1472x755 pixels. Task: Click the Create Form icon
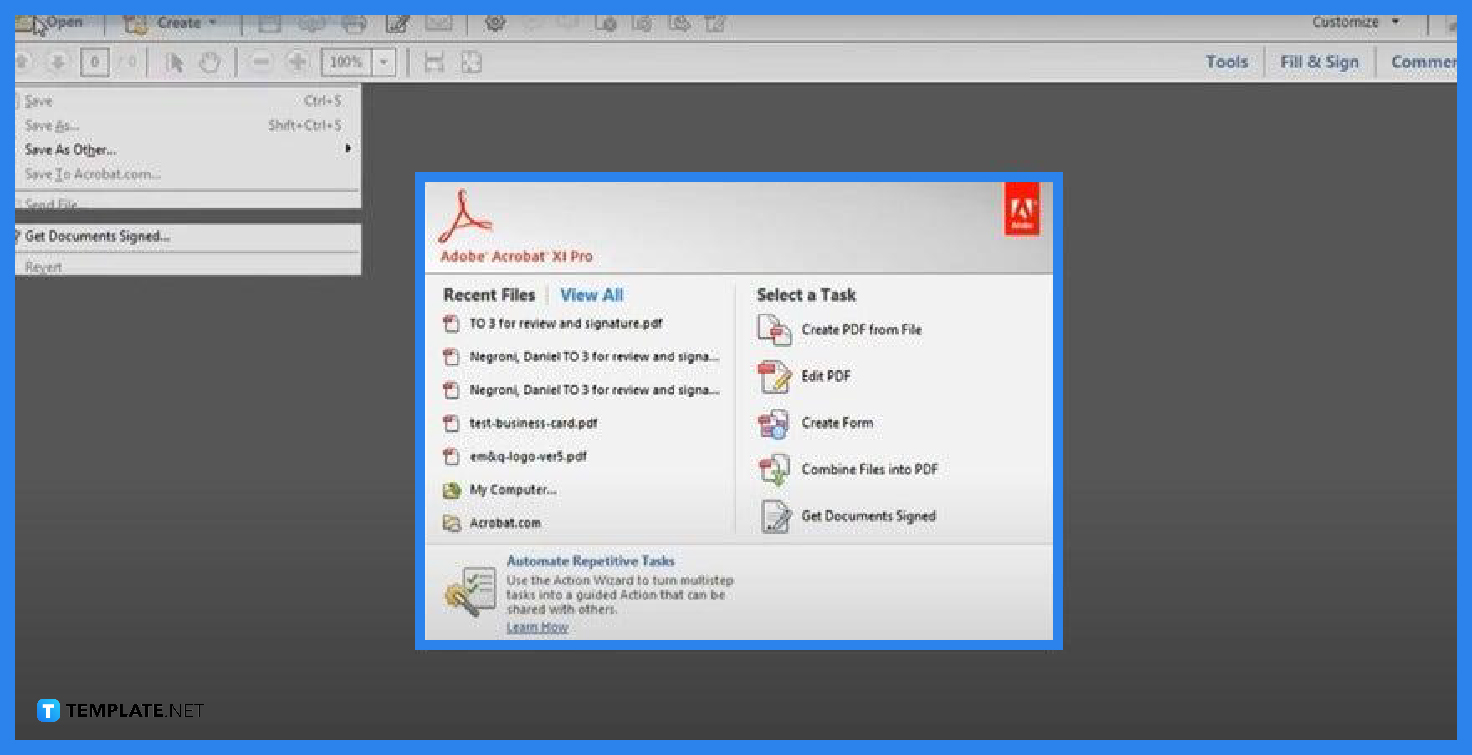click(775, 423)
